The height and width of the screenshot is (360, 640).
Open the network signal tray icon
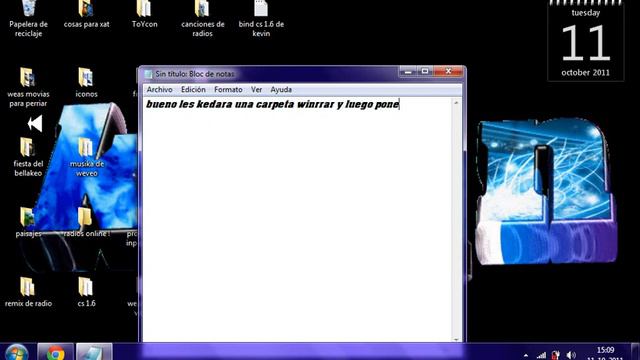[x=541, y=356]
